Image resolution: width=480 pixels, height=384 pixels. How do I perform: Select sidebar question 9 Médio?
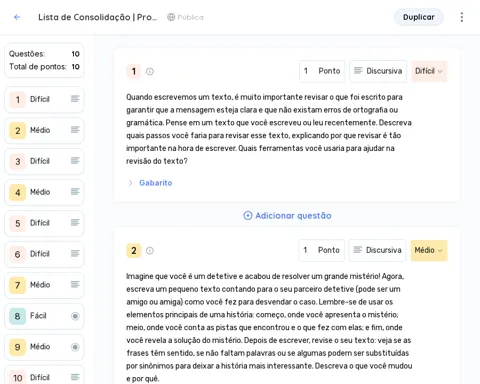[44, 347]
